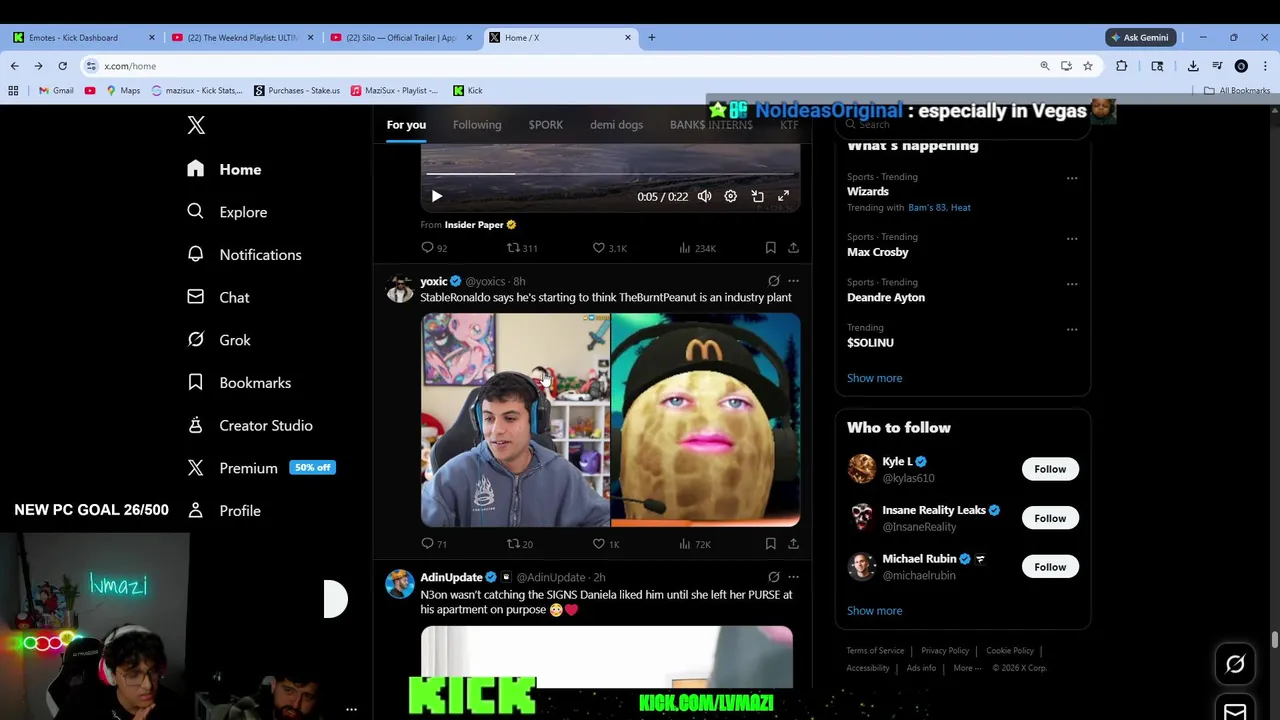Switch to the $PORK tab
Image resolution: width=1280 pixels, height=720 pixels.
(546, 125)
